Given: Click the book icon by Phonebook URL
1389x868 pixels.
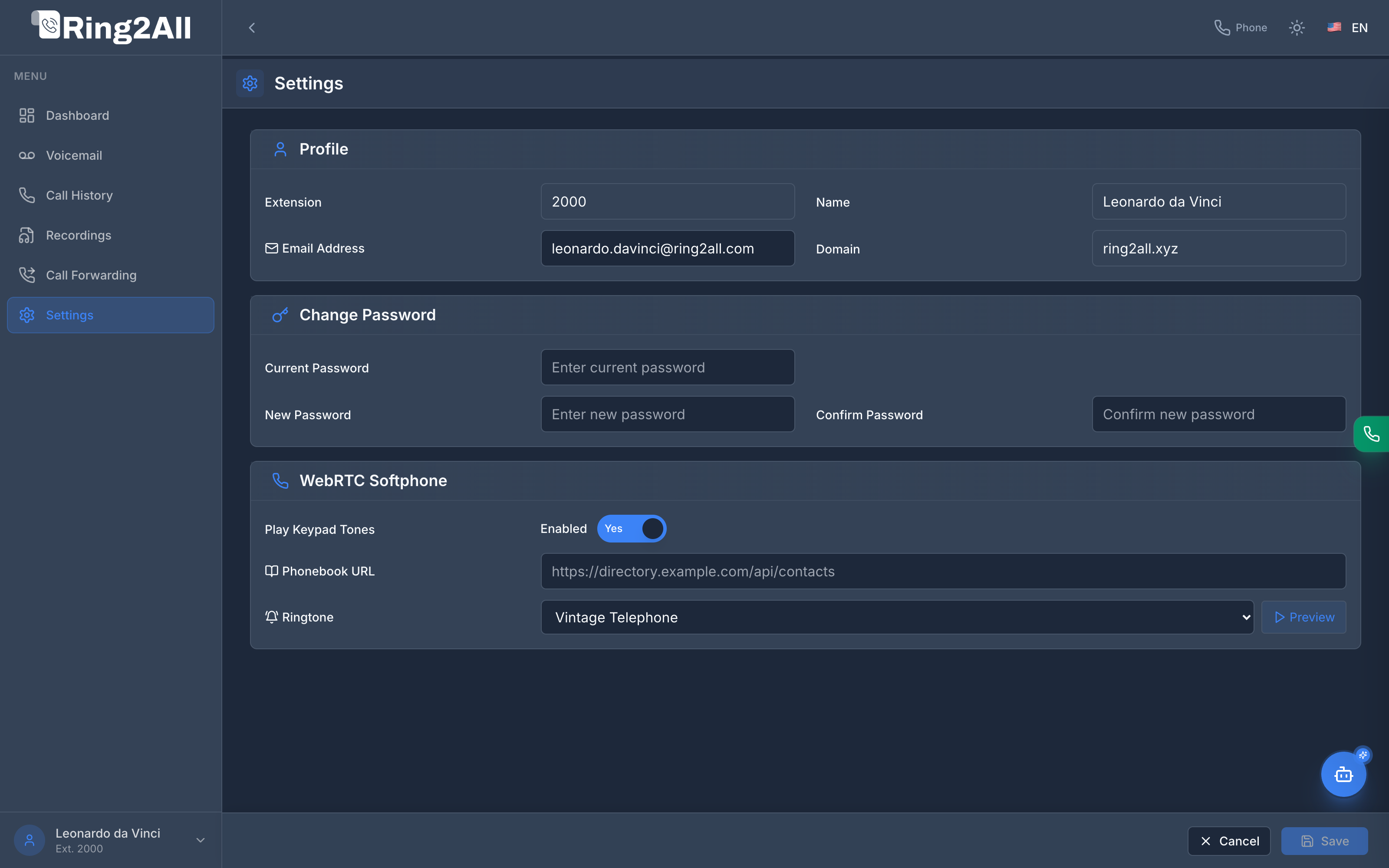Looking at the screenshot, I should (x=271, y=571).
